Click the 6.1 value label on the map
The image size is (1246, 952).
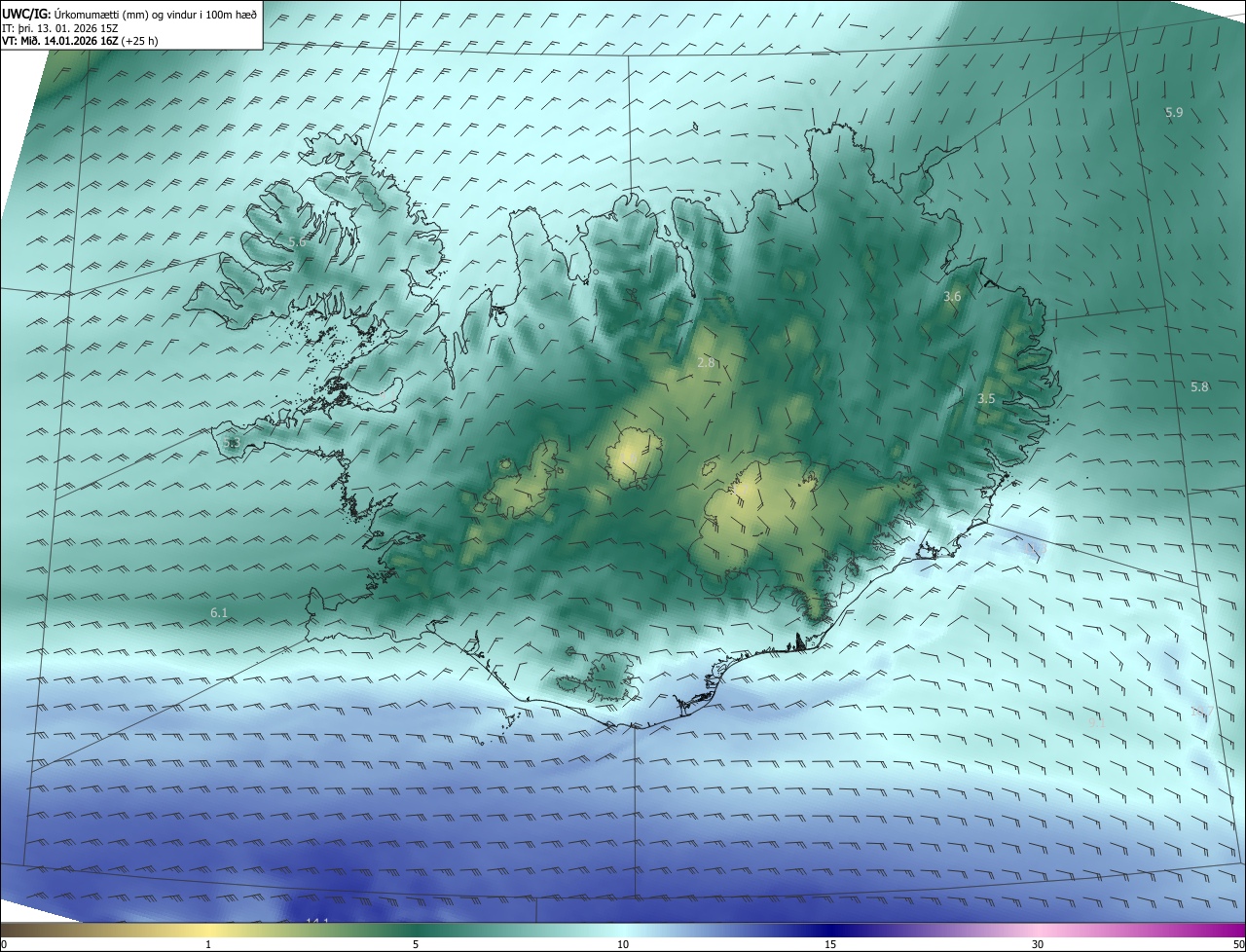pyautogui.click(x=219, y=613)
